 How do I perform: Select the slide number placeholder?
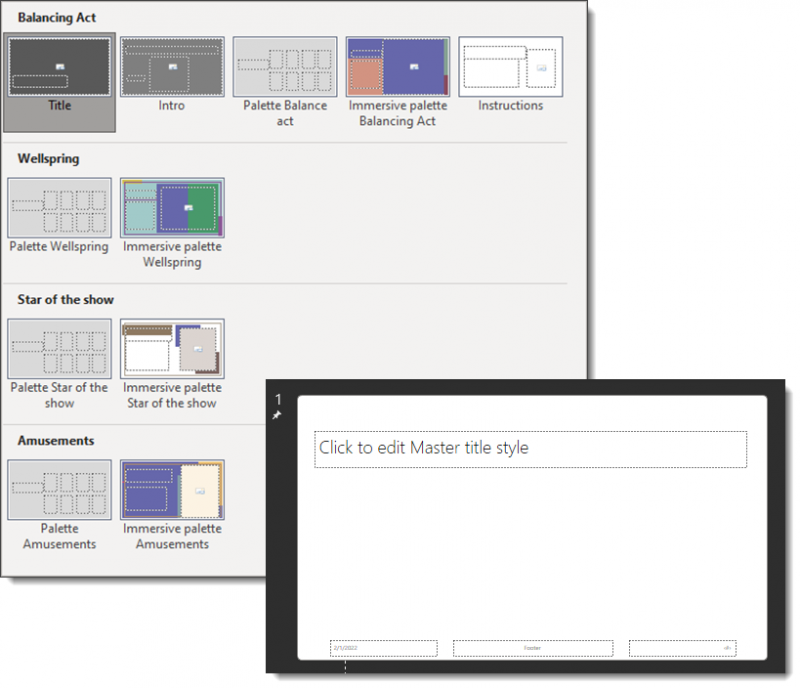pos(682,648)
